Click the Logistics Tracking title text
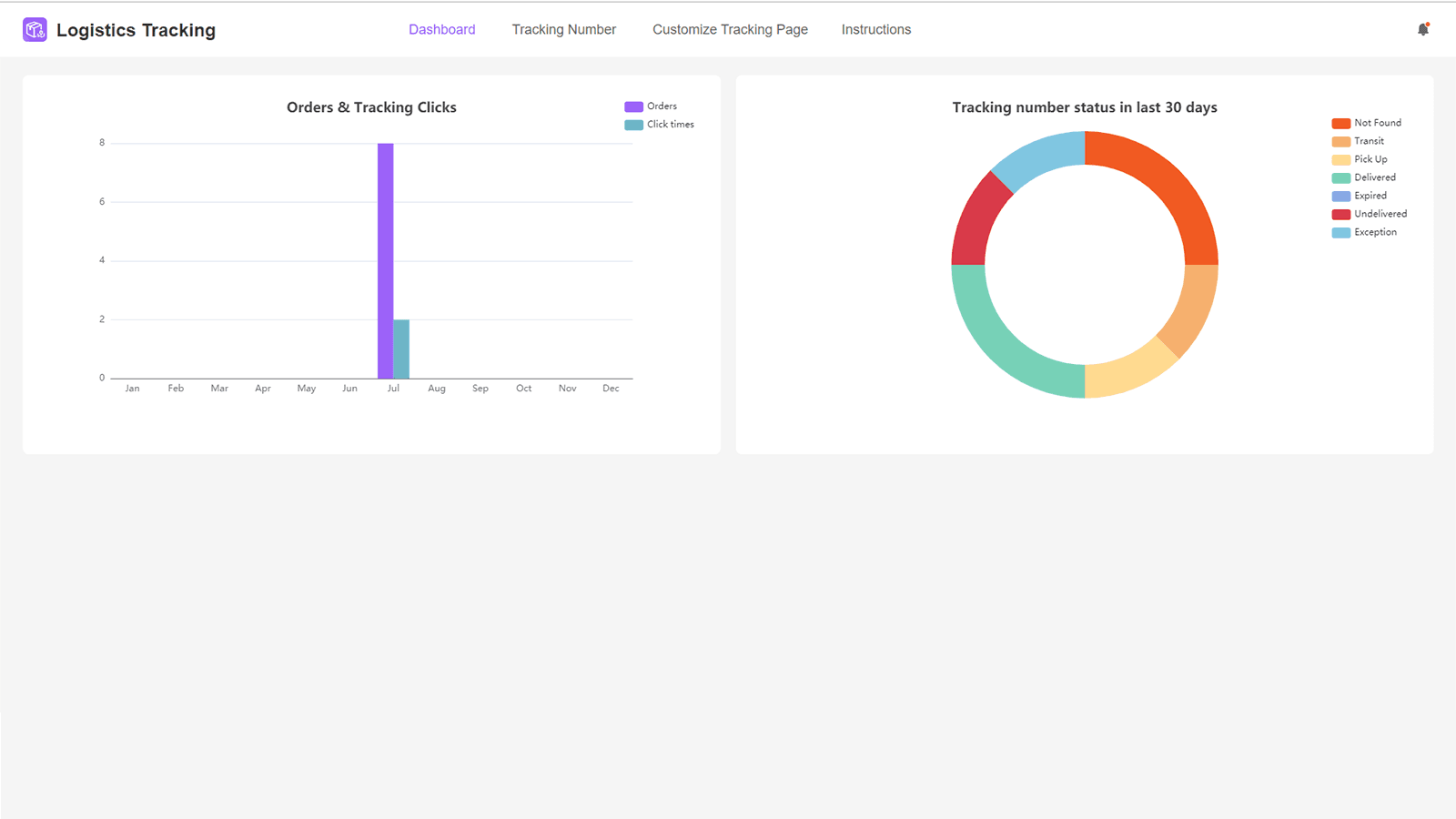This screenshot has width=1456, height=819. coord(136,30)
